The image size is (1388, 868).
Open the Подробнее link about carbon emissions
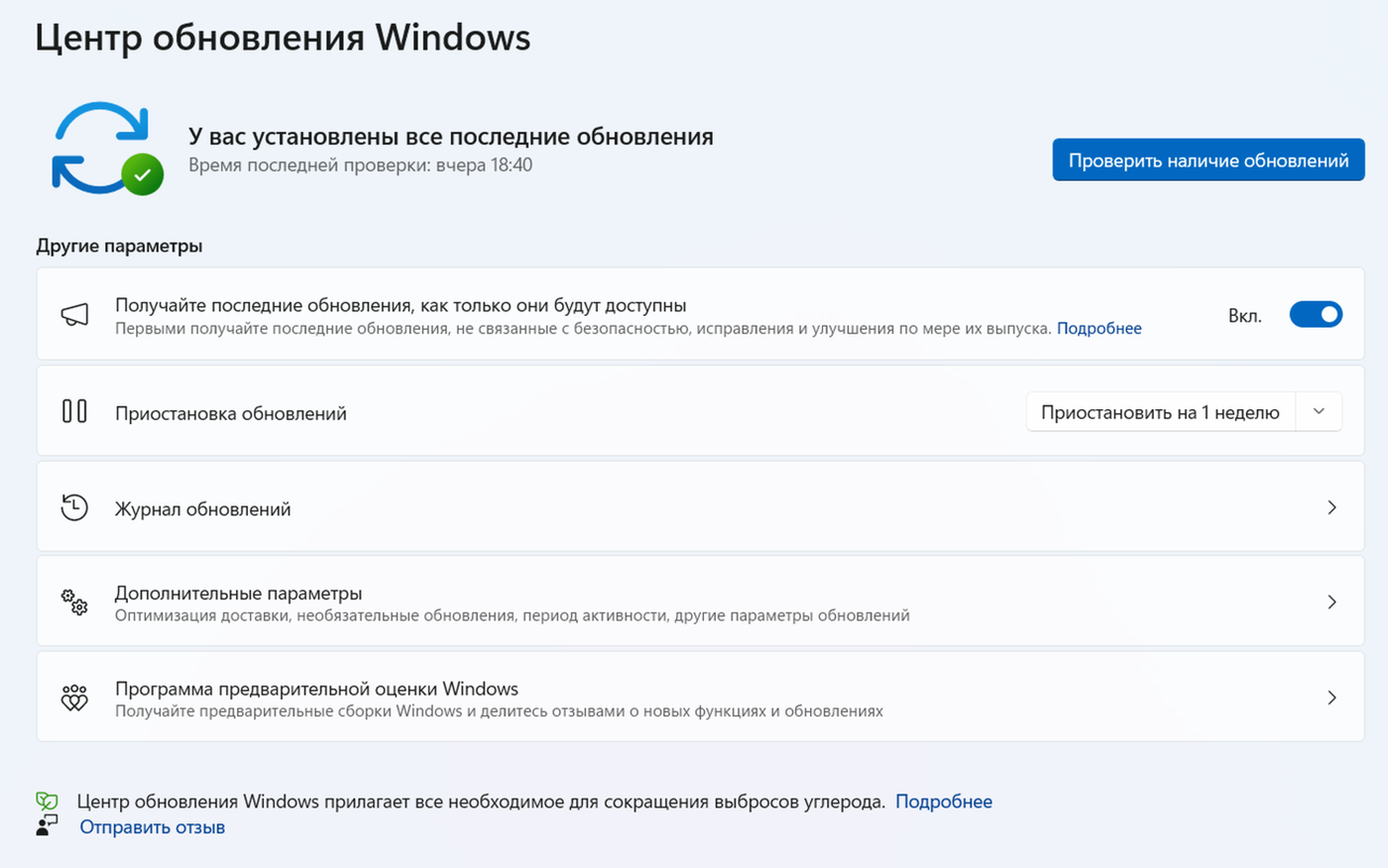coord(944,802)
